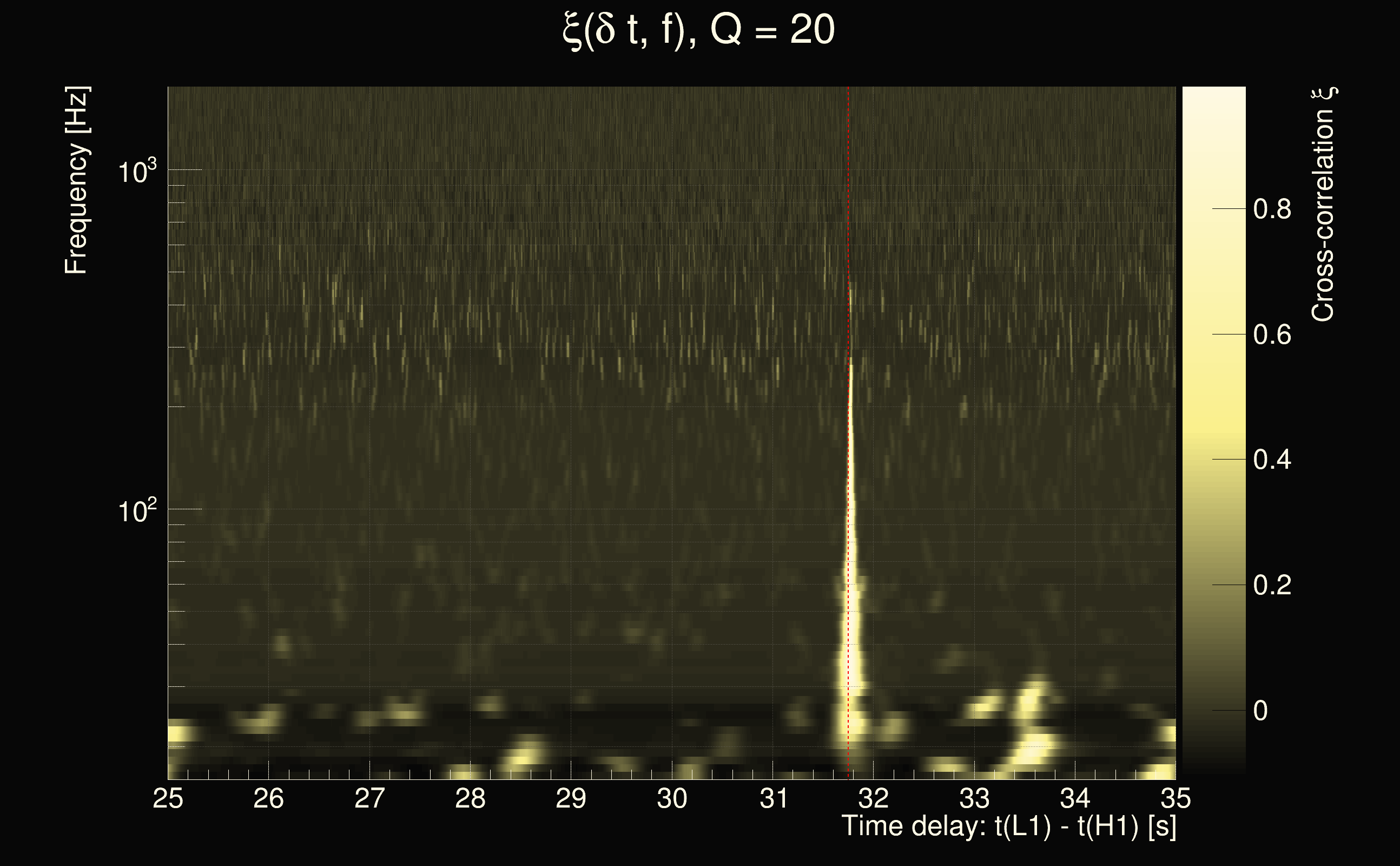This screenshot has height=866, width=1400.
Task: Select the 0.6 colorbar tick label
Action: click(x=1272, y=334)
